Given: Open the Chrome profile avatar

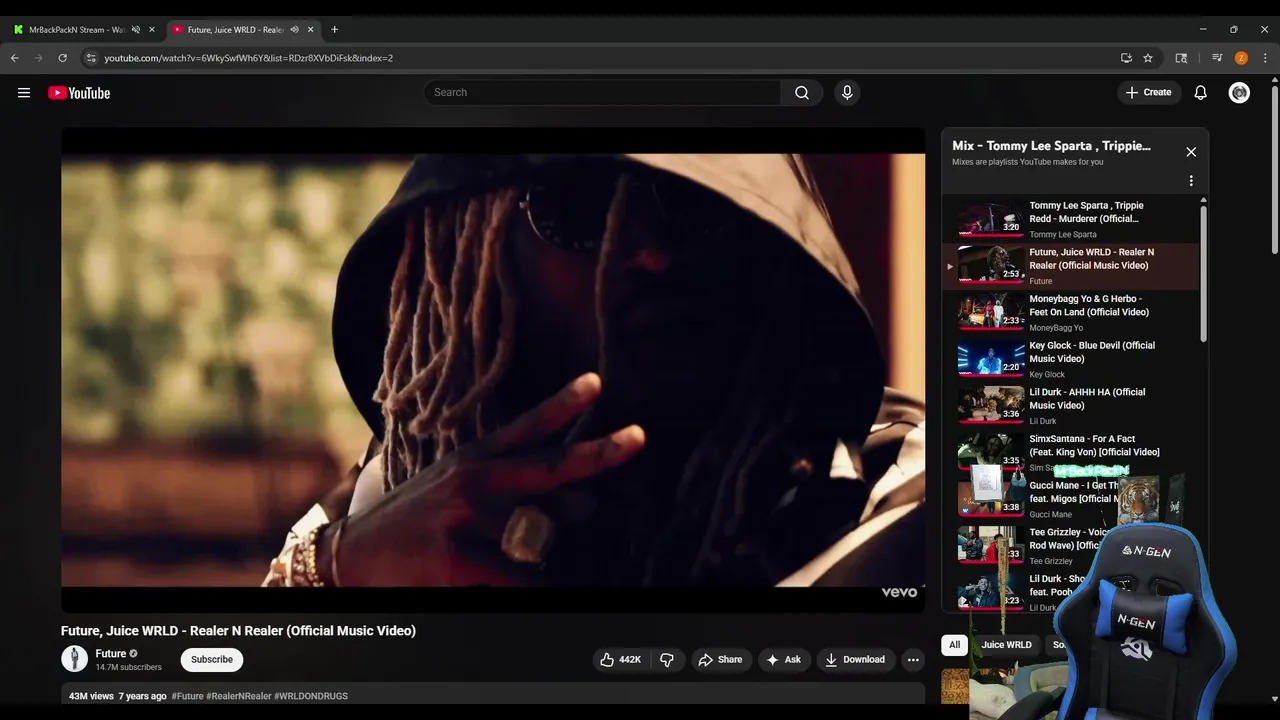Looking at the screenshot, I should coord(1241,58).
